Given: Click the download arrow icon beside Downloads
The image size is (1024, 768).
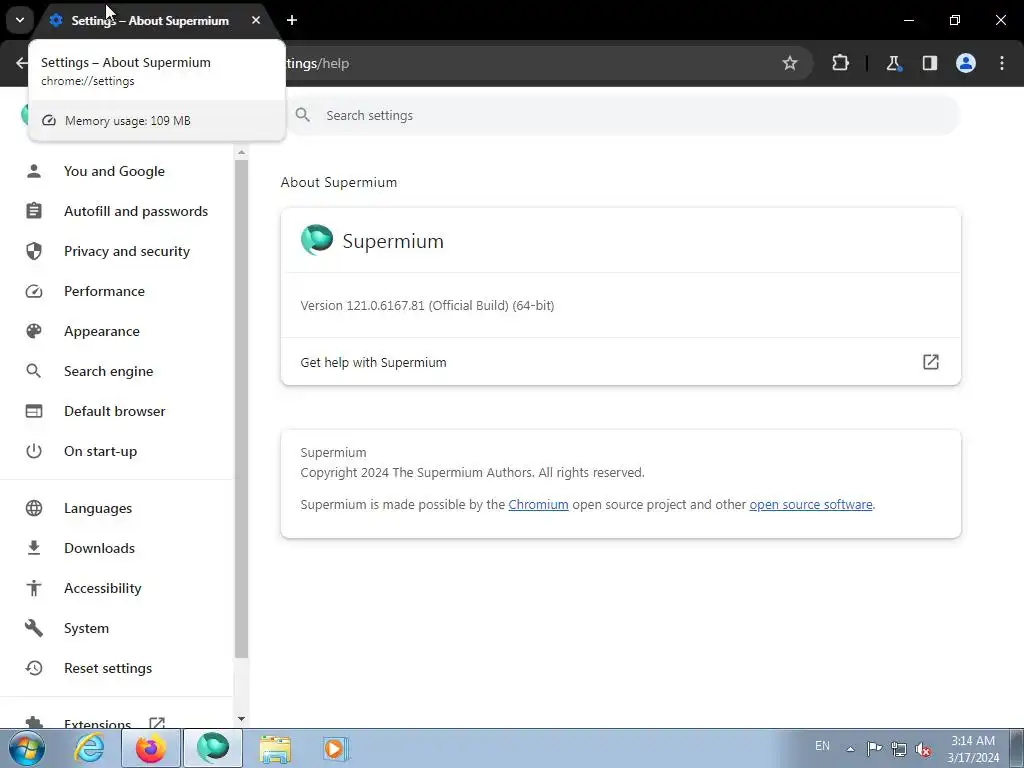Looking at the screenshot, I should (34, 548).
